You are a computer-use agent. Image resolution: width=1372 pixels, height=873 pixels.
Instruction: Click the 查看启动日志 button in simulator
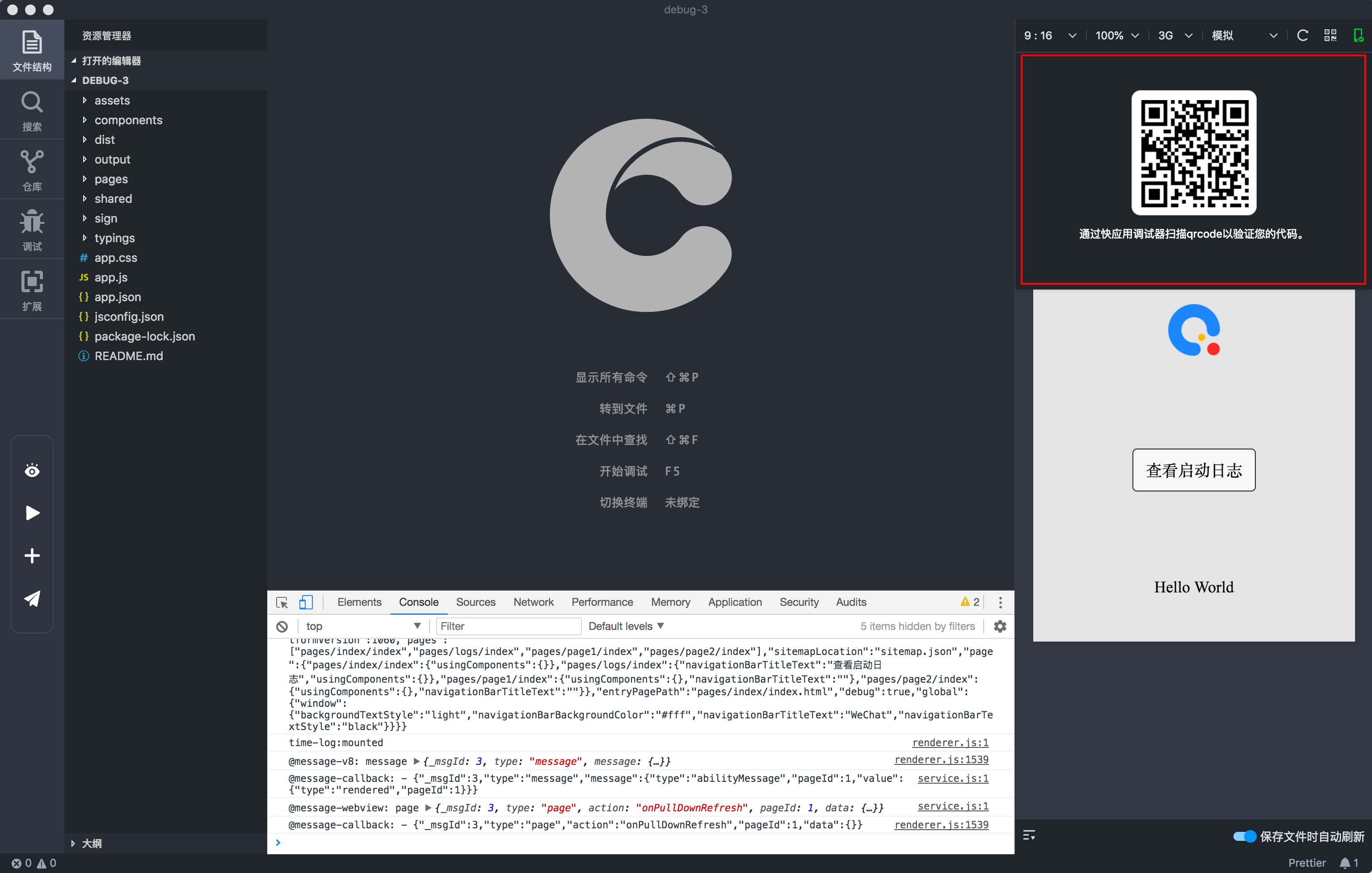point(1193,470)
